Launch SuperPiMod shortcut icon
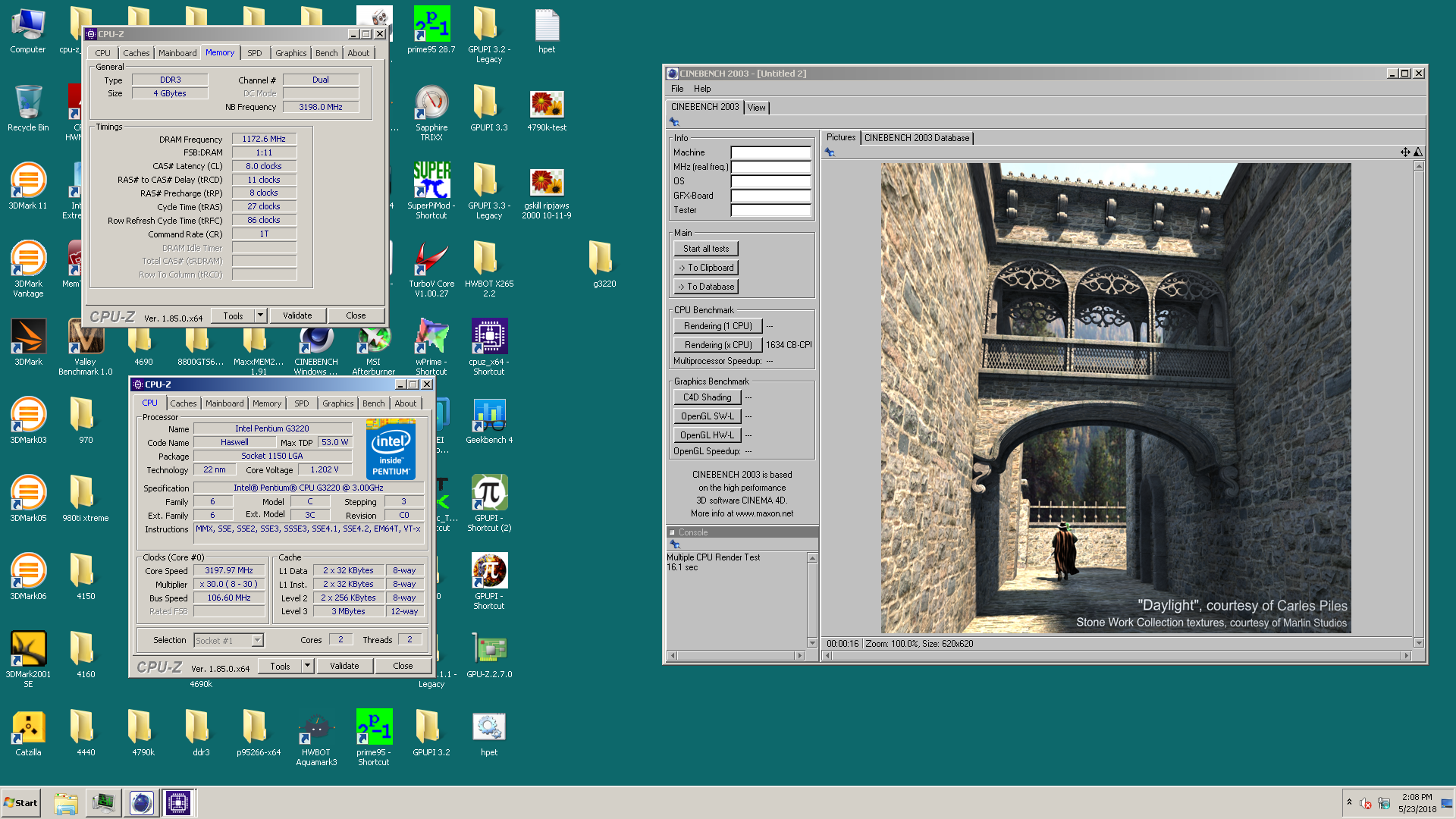 [x=431, y=191]
